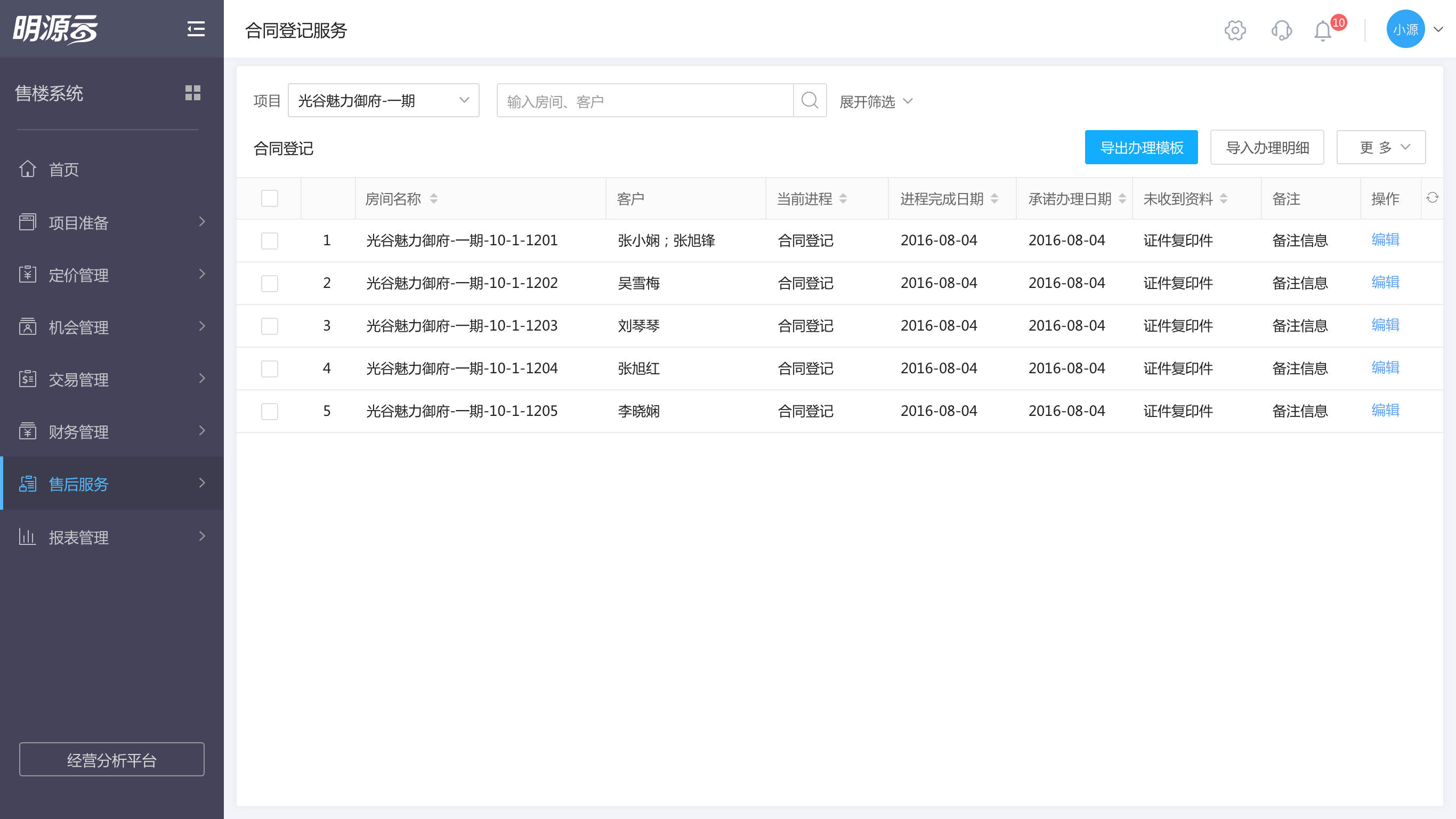Open 定价管理 menu item

coord(112,274)
